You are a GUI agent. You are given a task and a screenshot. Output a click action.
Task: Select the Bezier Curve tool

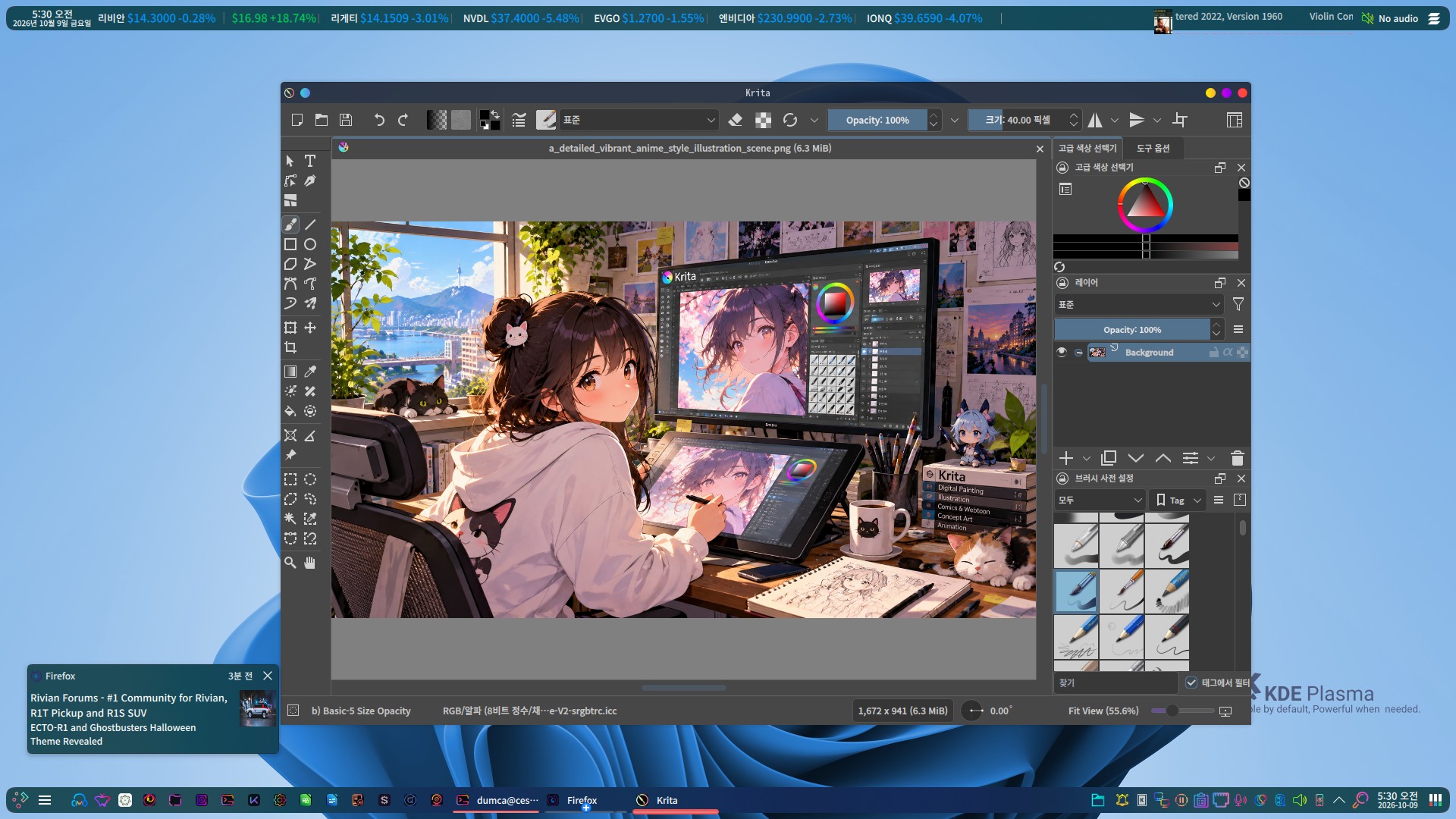point(290,284)
